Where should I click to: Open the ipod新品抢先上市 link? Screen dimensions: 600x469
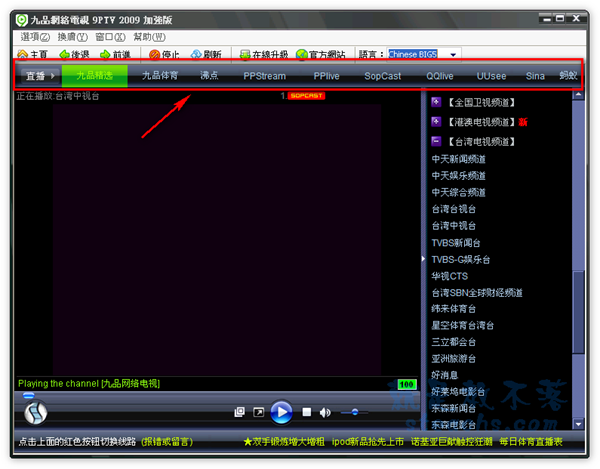point(368,442)
